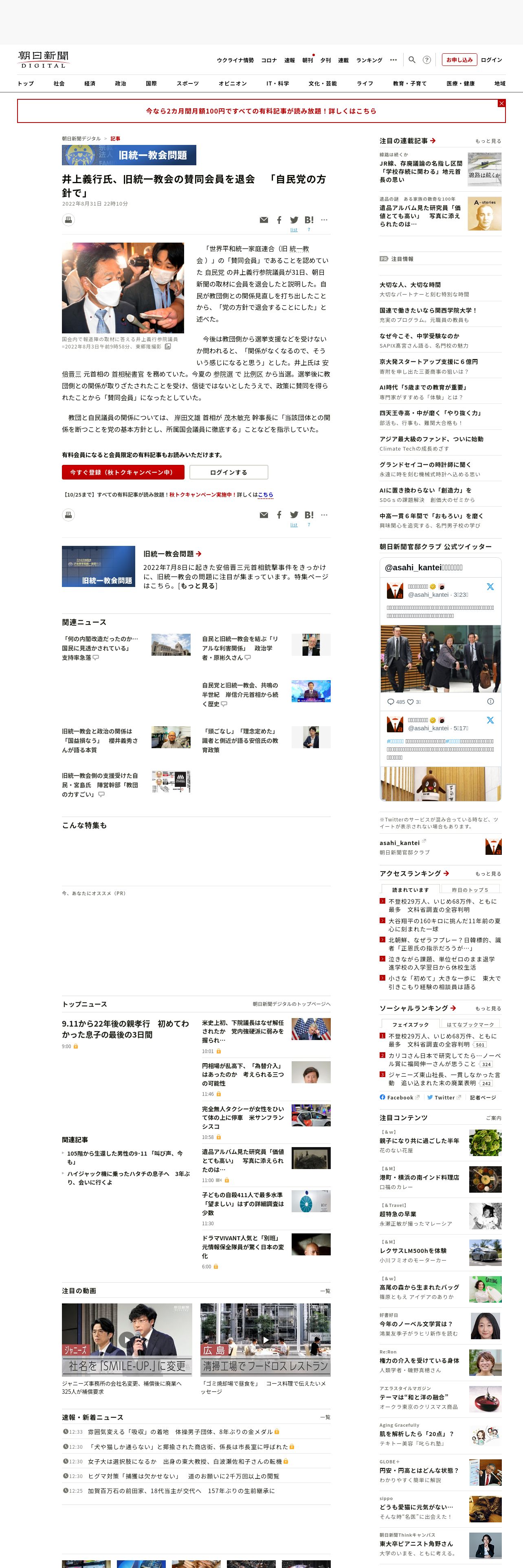
Task: Open 茂木敏充 keyword link in article
Action: tap(237, 418)
